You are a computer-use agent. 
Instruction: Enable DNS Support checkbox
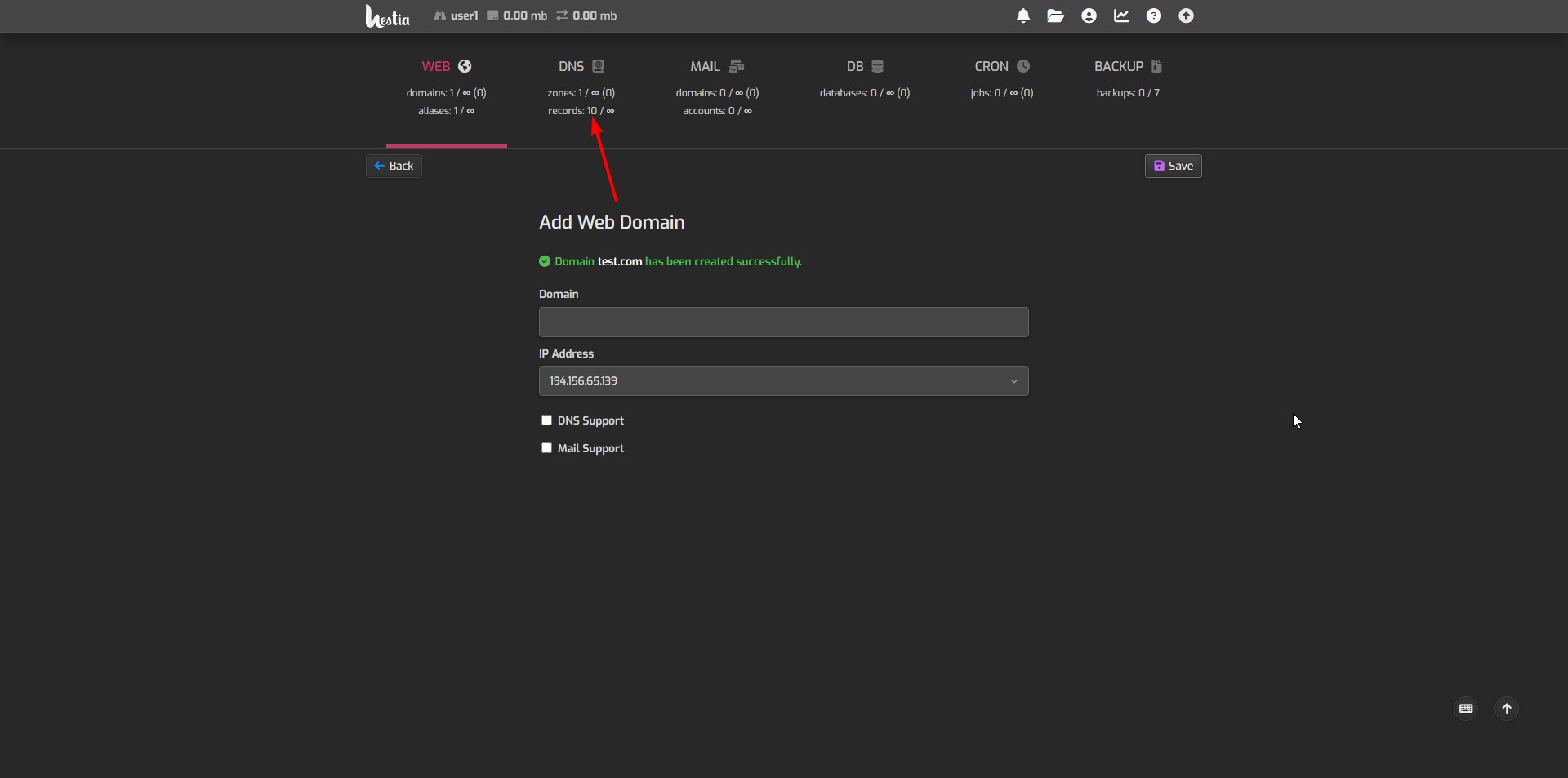point(546,420)
